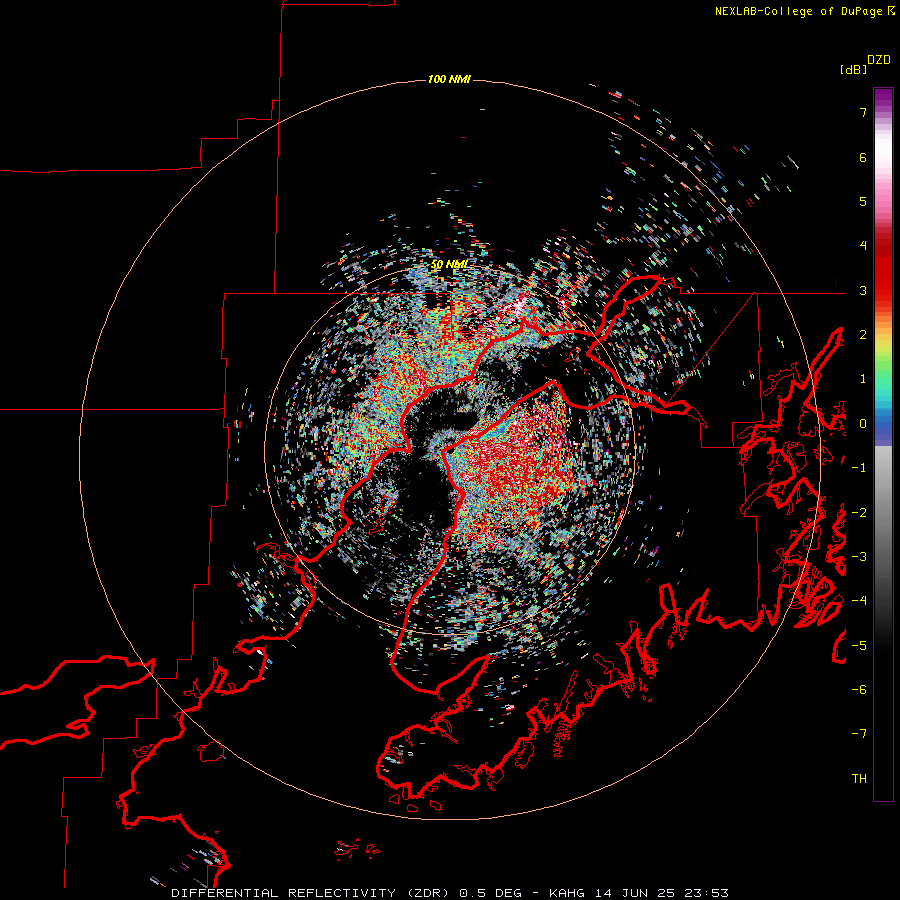The image size is (900, 900).
Task: Click the DIFFERENTIAL REFLECTIVITY (ZDR) caption text
Action: point(312,893)
